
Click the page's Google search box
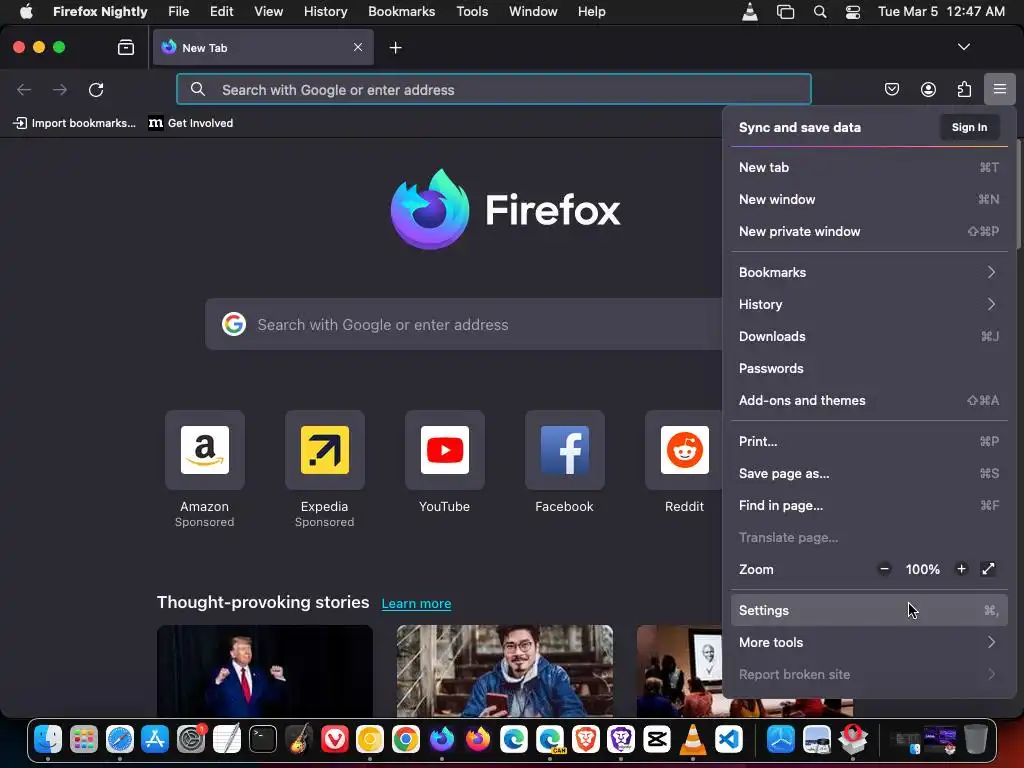pos(464,325)
